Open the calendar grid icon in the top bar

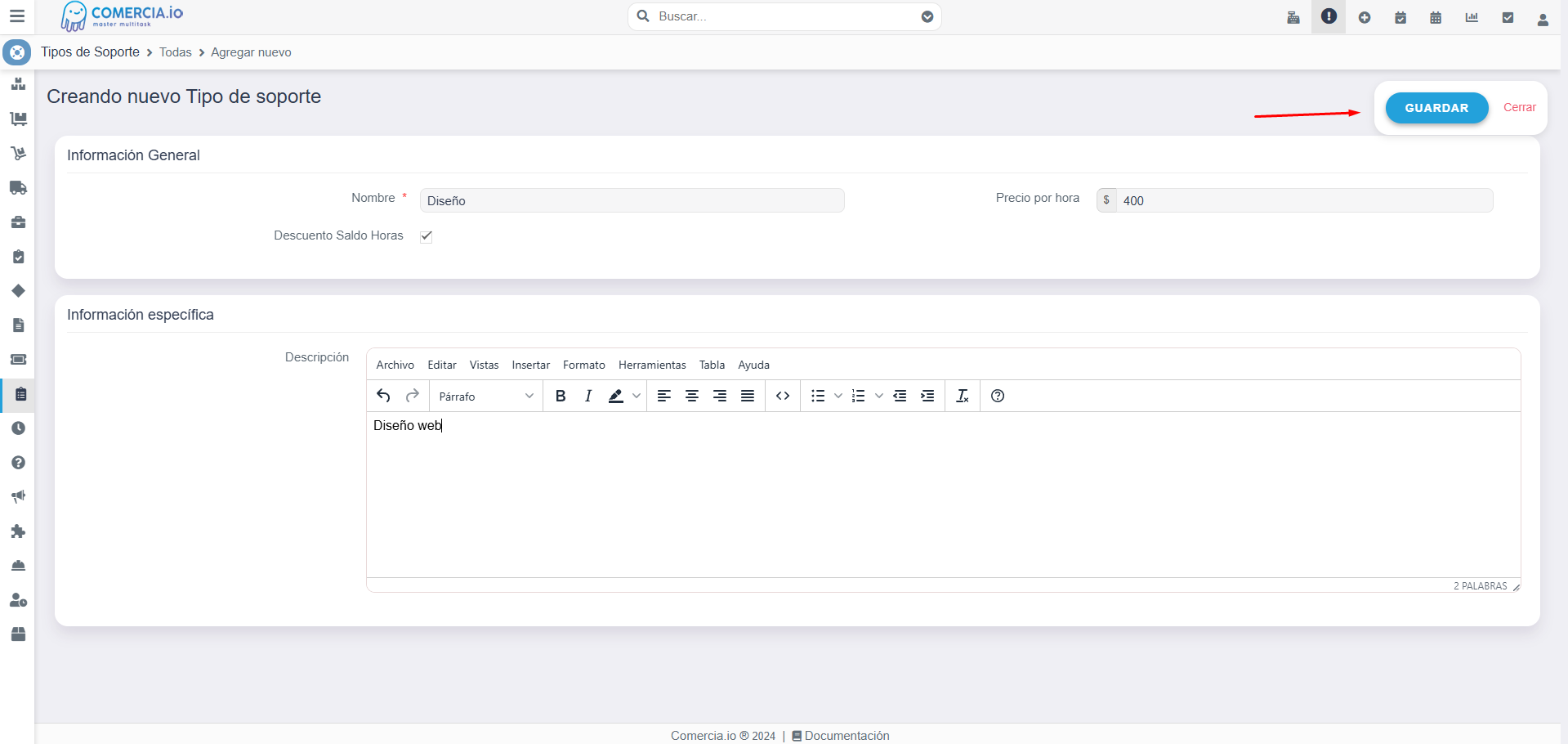click(x=1436, y=17)
